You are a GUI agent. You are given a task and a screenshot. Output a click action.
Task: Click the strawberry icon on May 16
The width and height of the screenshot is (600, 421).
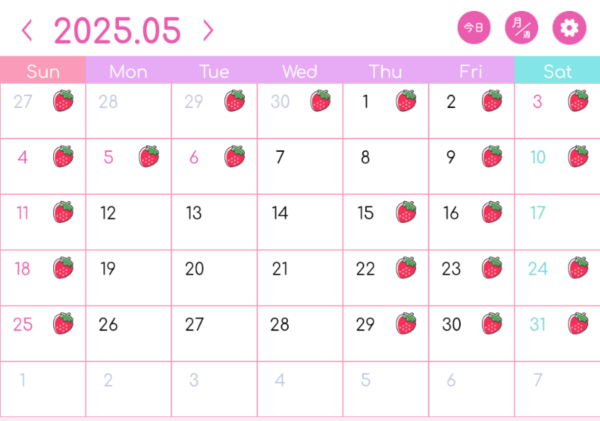coord(492,212)
